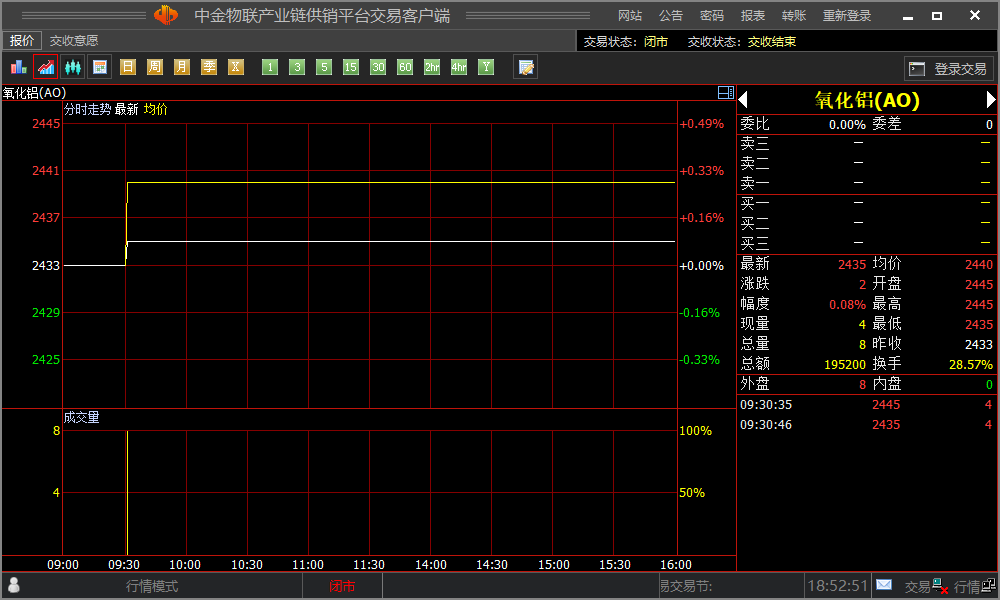Select the intraday trend line chart icon
Image resolution: width=1000 pixels, height=600 pixels.
[46, 67]
